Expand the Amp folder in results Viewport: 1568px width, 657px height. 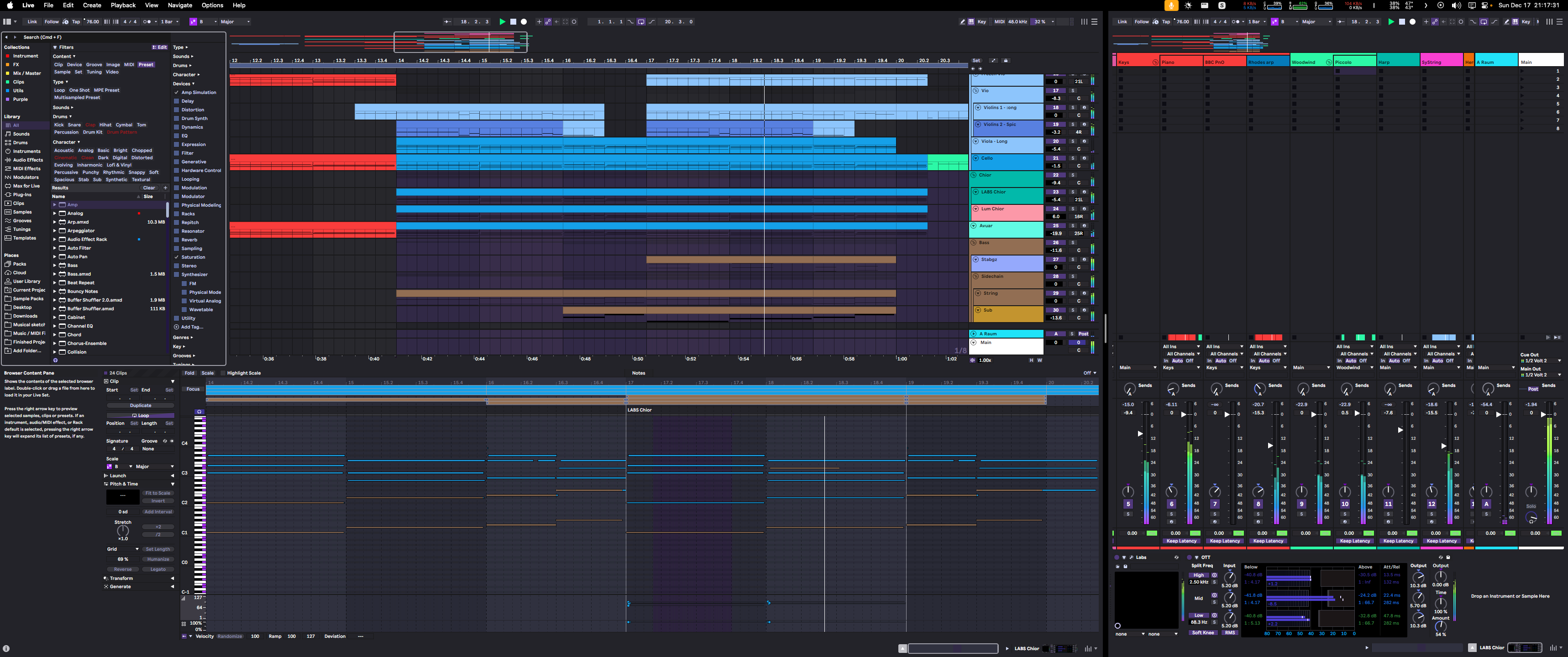click(x=55, y=205)
